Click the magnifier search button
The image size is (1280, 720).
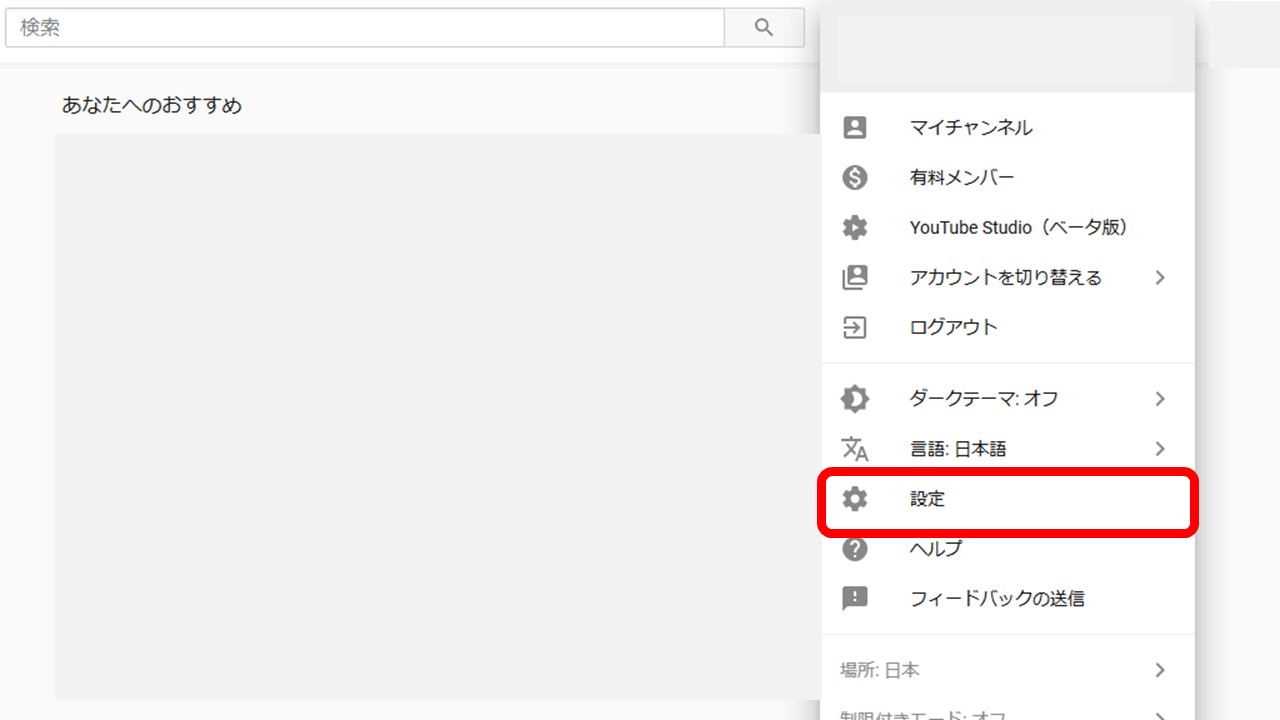[x=764, y=28]
